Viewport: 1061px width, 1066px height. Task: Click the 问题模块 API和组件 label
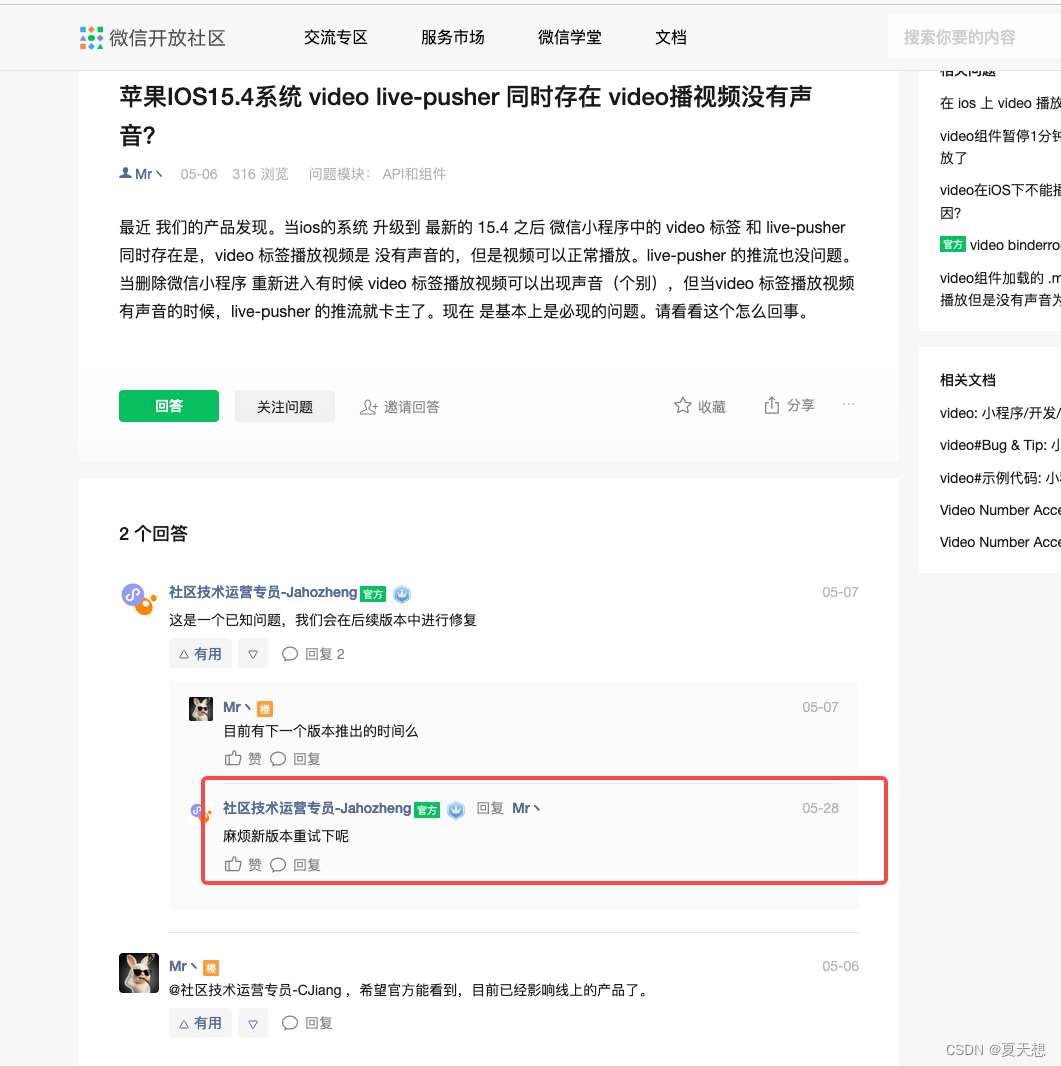pos(377,174)
